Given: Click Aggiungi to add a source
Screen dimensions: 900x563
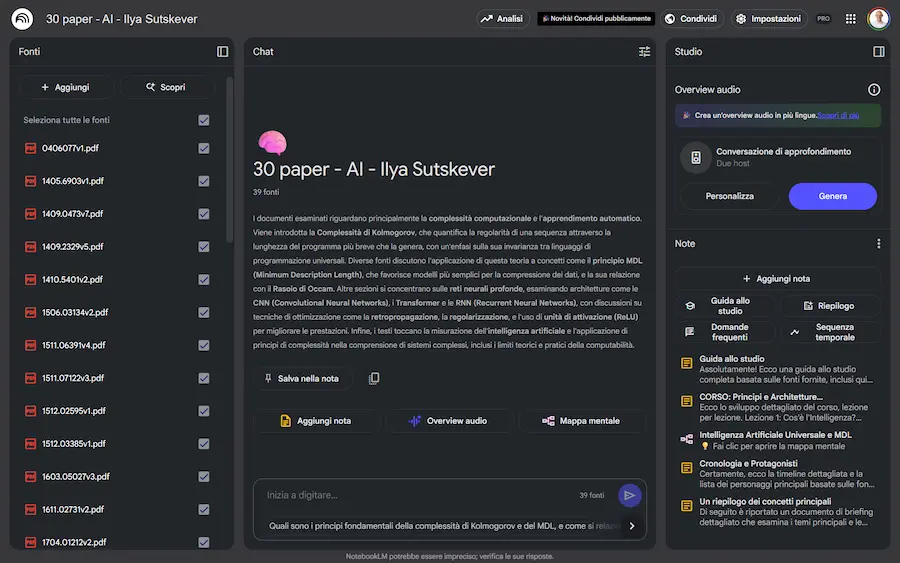Looking at the screenshot, I should [x=65, y=87].
